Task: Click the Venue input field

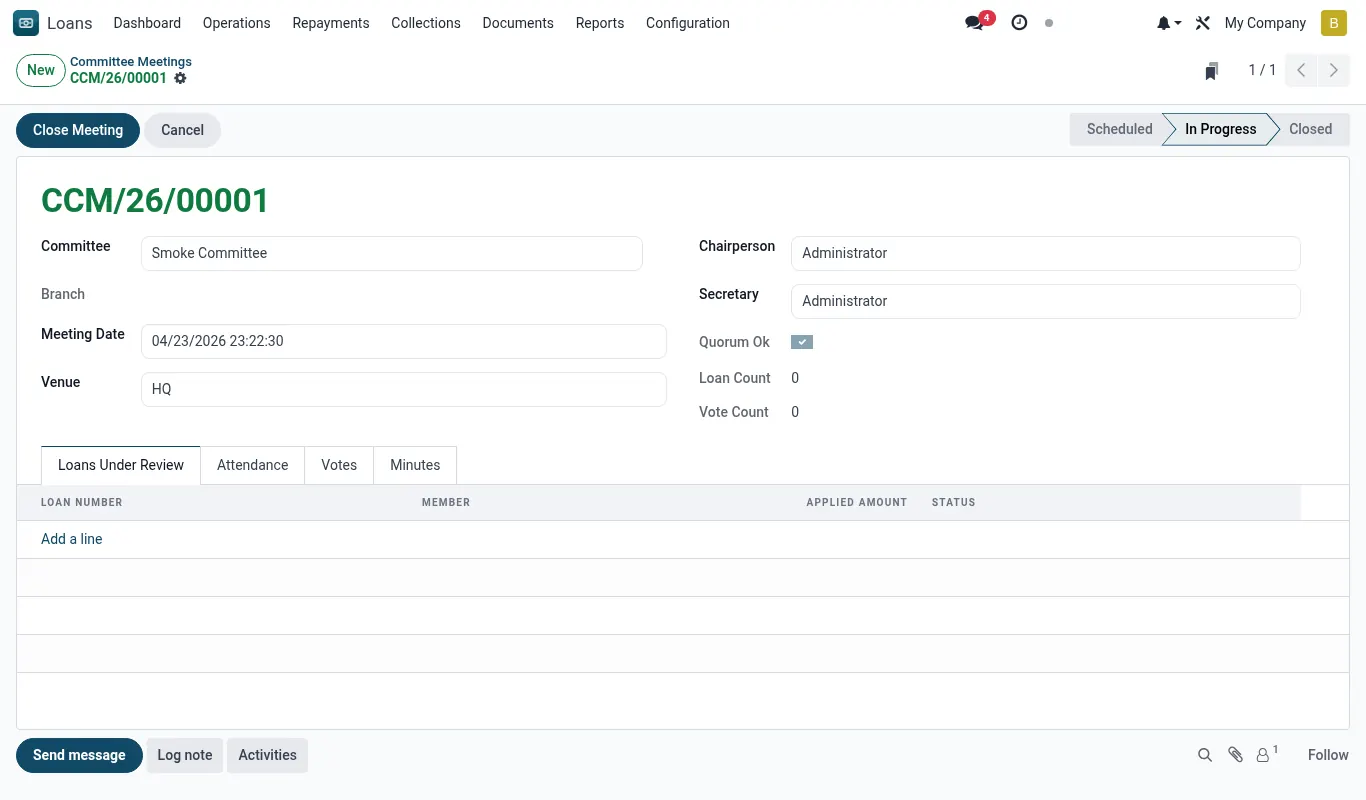Action: coord(404,389)
